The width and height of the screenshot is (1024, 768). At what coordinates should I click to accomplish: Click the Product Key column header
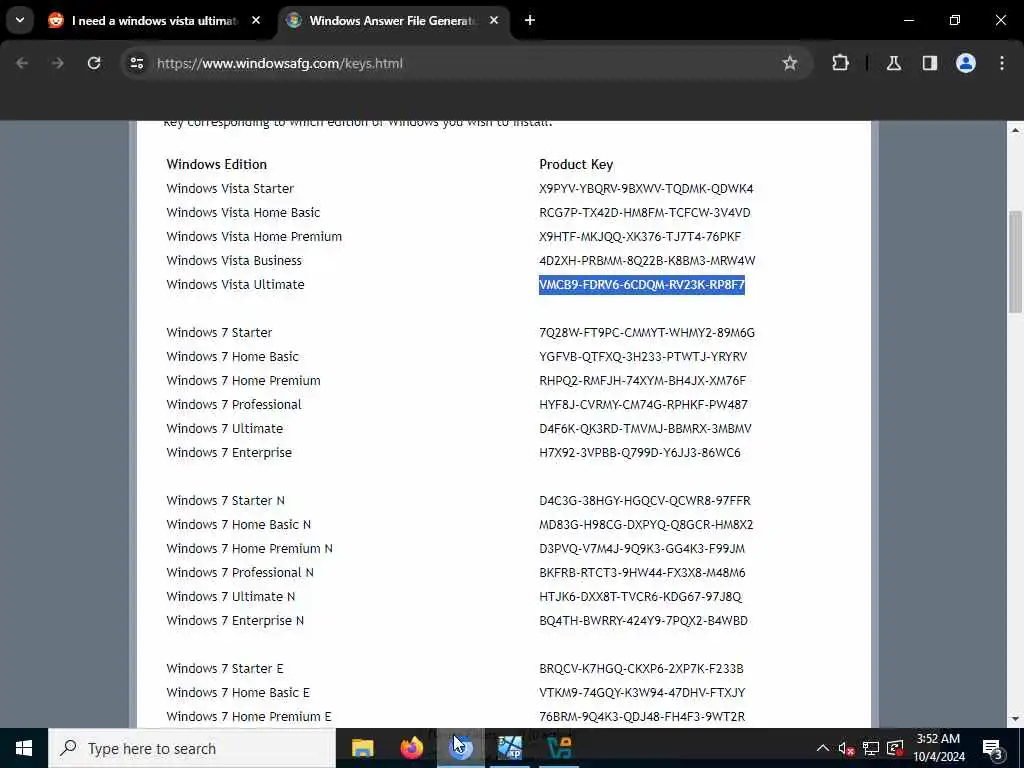pyautogui.click(x=576, y=165)
